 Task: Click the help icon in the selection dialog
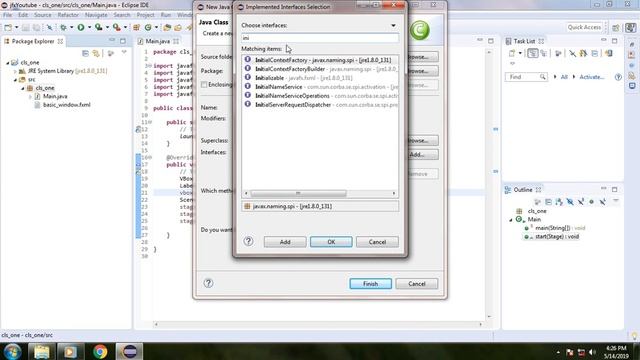click(248, 241)
